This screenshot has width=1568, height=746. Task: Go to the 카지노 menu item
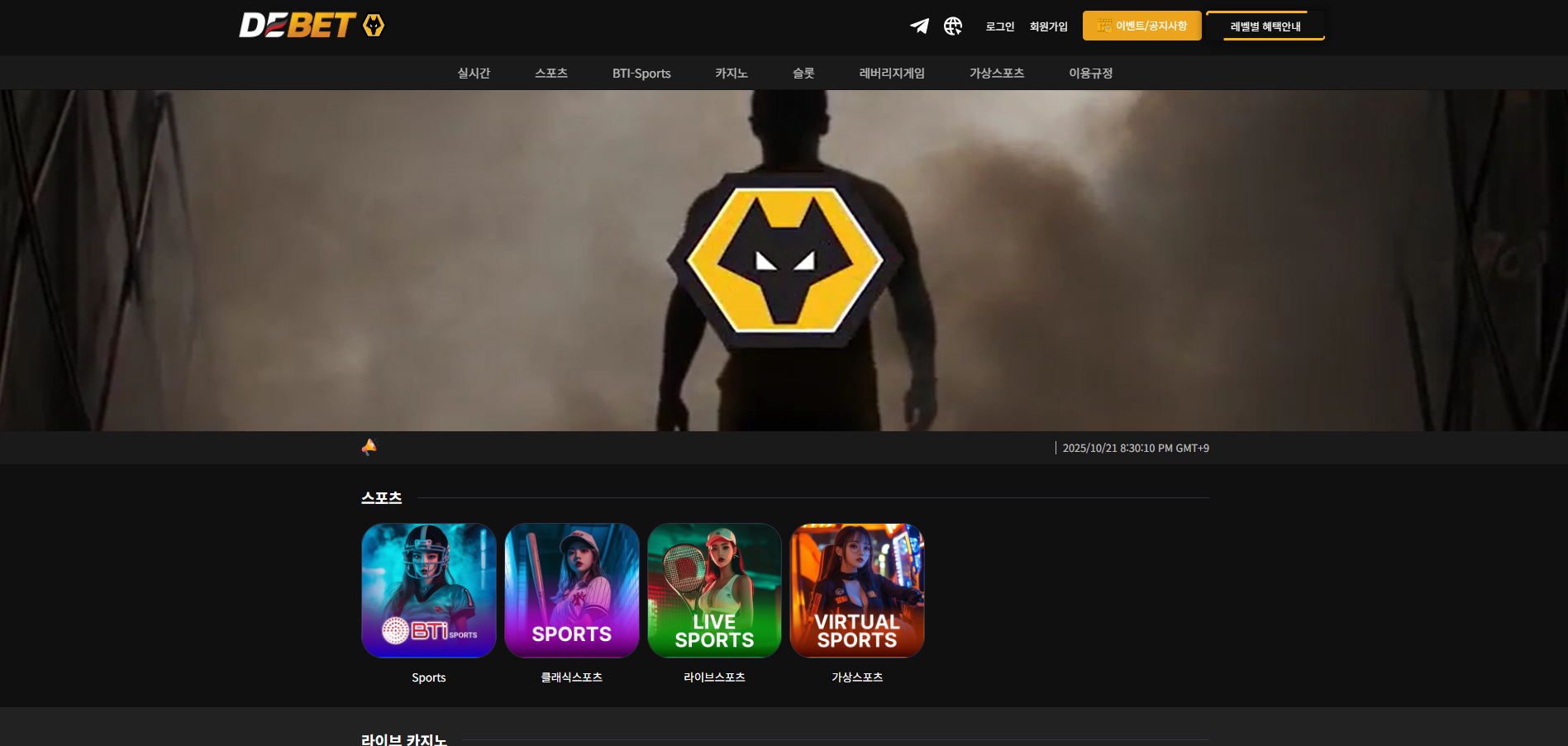(x=732, y=74)
